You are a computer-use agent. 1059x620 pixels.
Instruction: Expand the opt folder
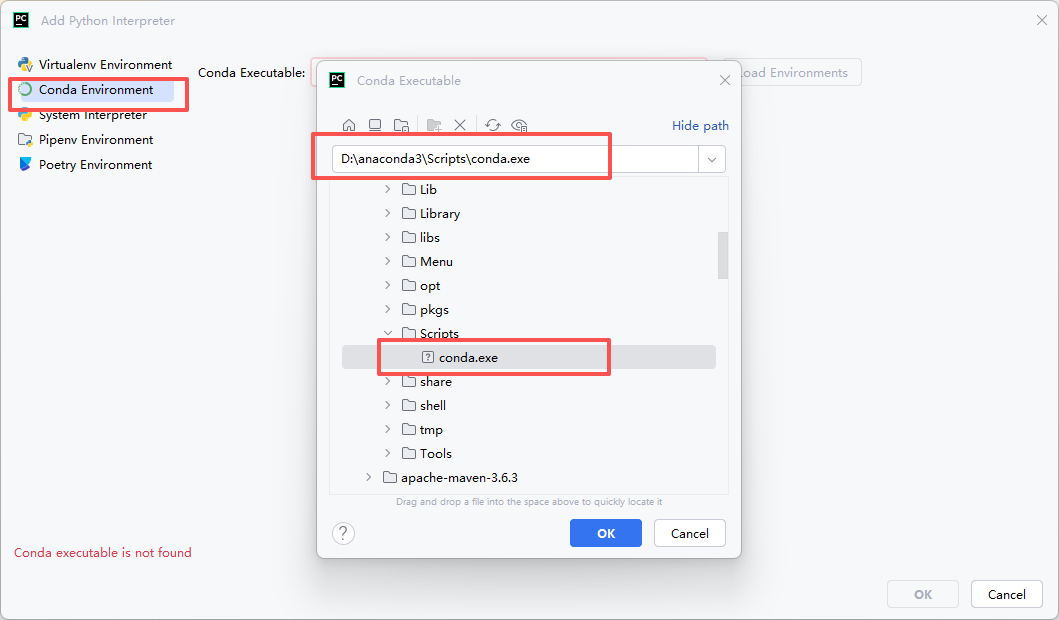[388, 285]
